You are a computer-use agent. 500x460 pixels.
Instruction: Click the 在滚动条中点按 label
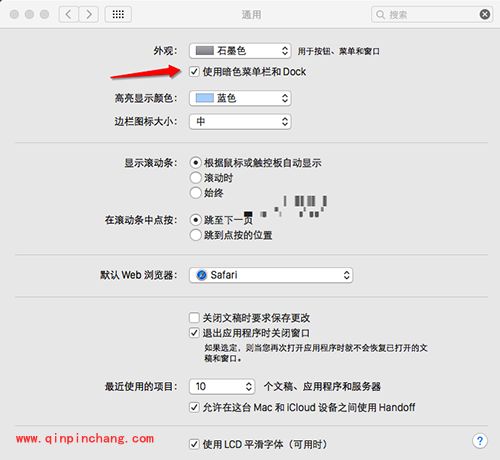(141, 220)
